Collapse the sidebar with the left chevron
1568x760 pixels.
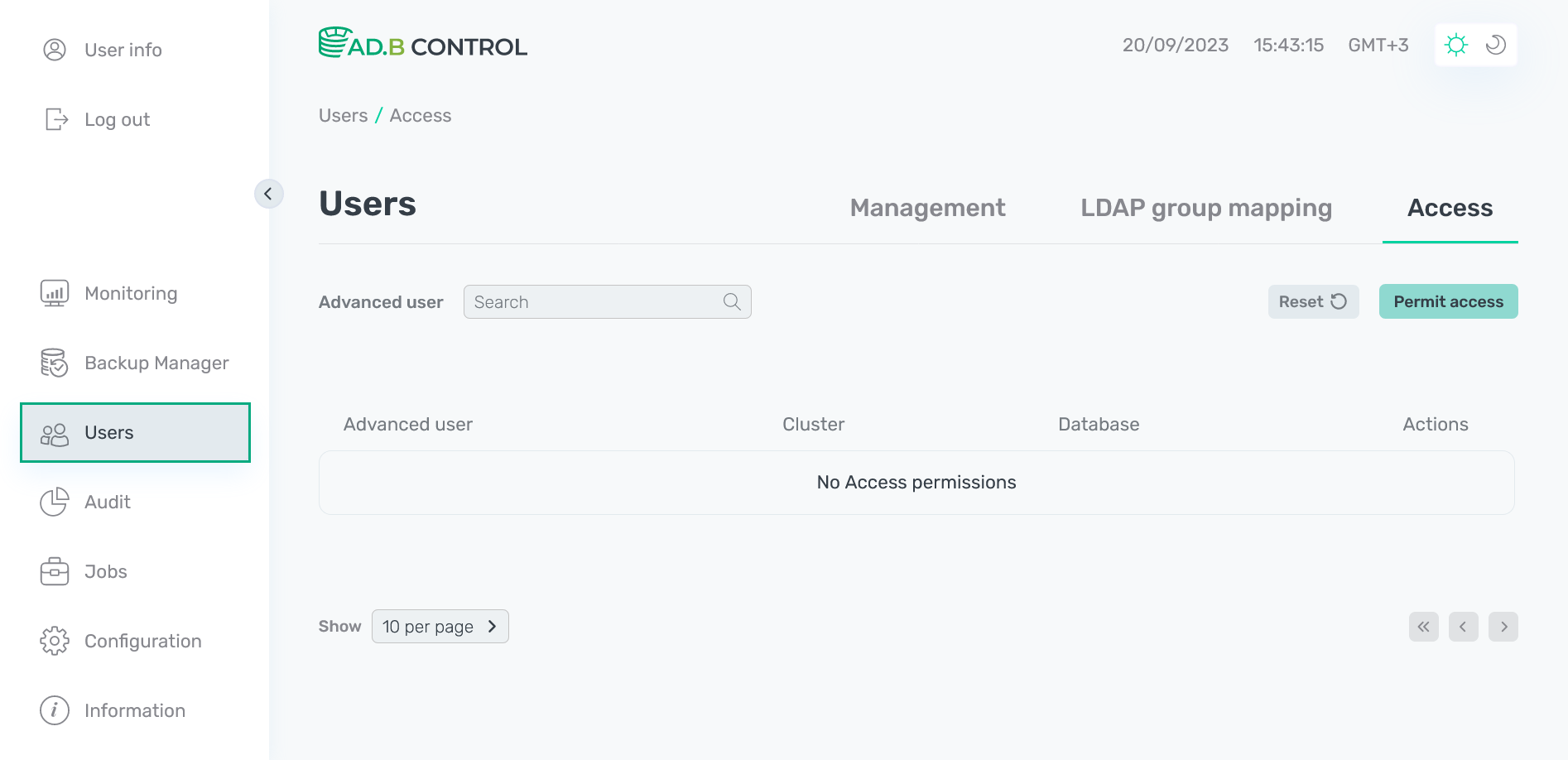(268, 194)
